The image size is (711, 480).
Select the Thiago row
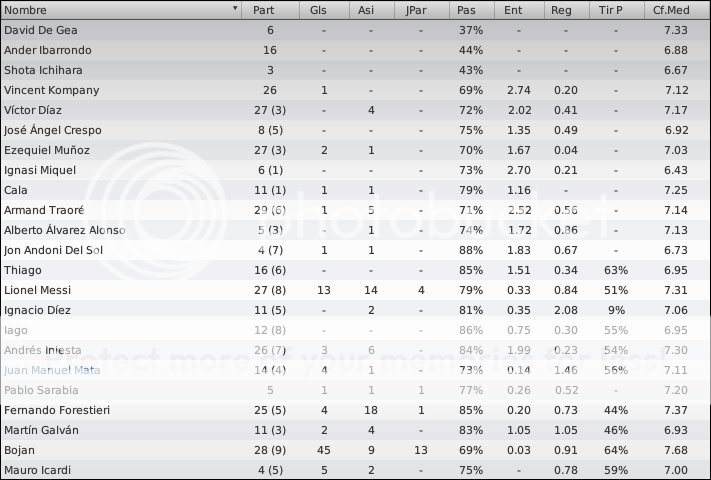click(356, 270)
